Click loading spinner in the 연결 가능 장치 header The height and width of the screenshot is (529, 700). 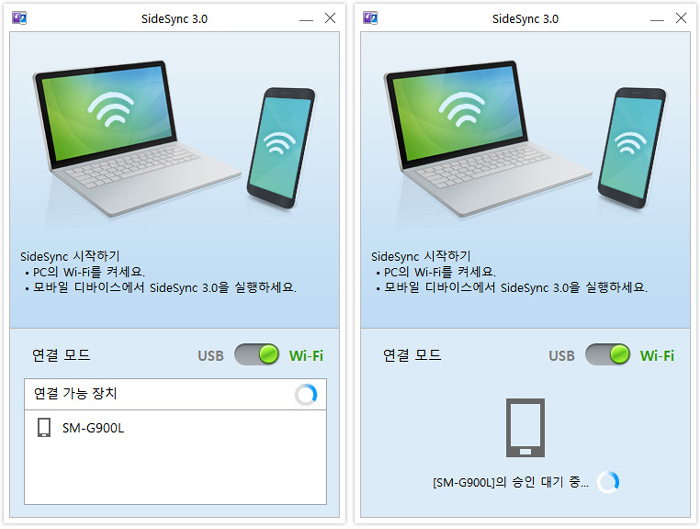[306, 395]
